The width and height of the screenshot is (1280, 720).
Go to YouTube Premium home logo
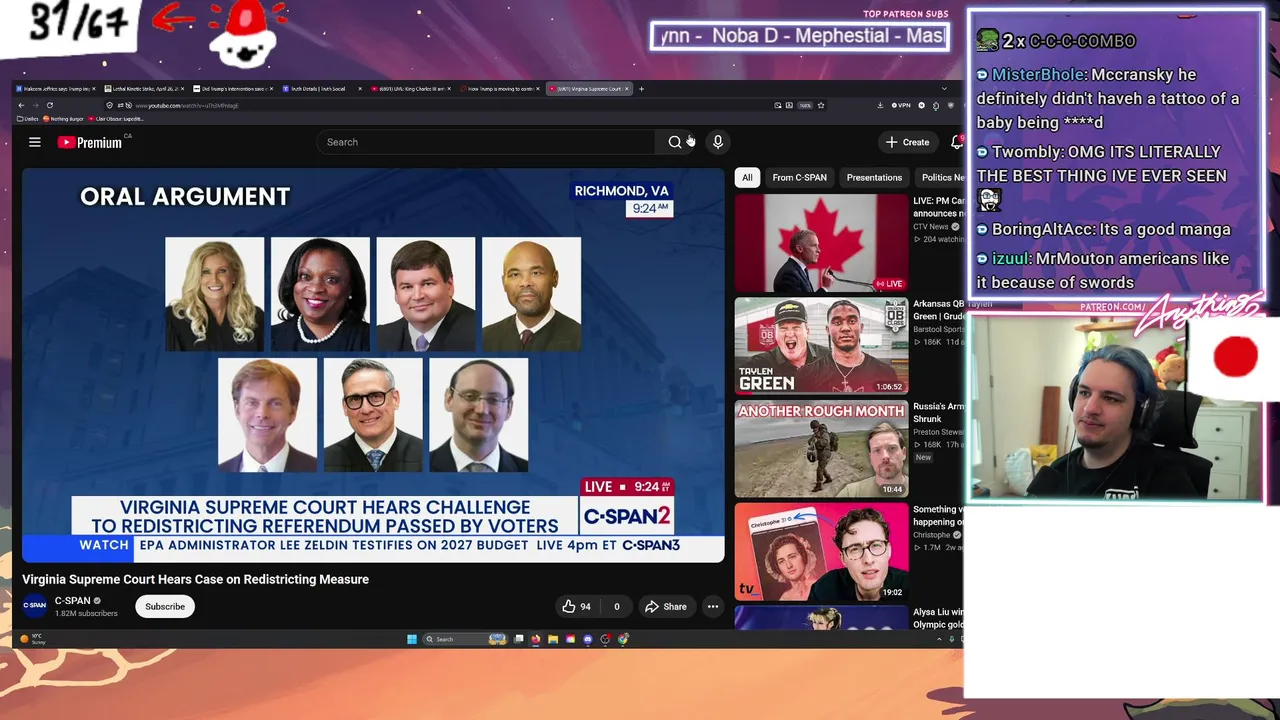[x=90, y=142]
